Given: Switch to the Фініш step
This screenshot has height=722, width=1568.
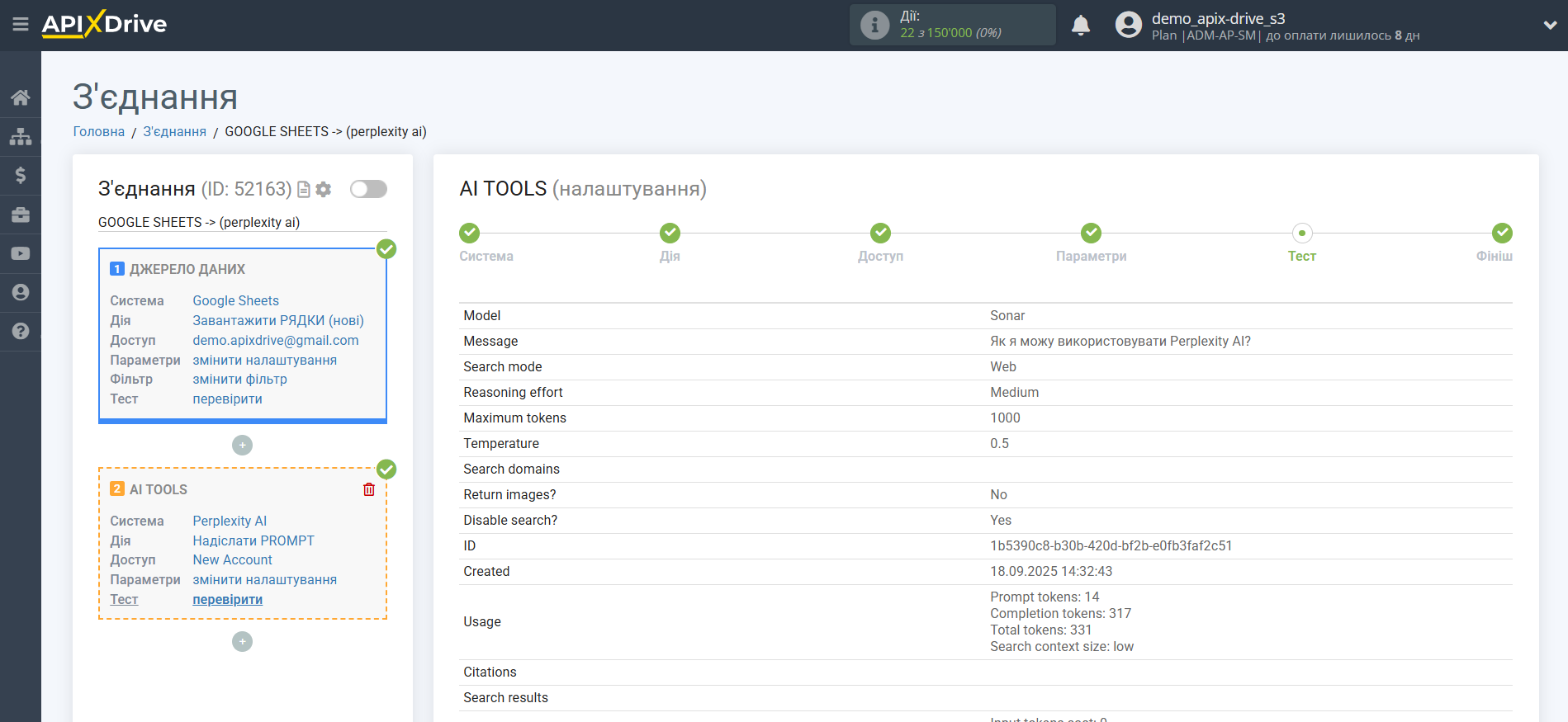Looking at the screenshot, I should pos(1501,234).
